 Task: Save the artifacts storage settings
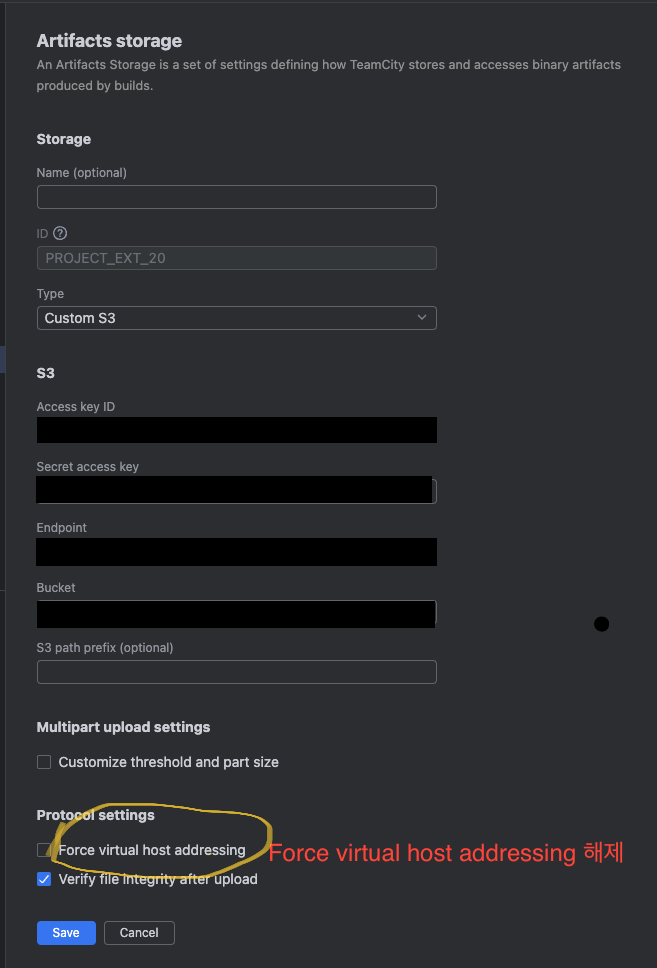click(66, 933)
